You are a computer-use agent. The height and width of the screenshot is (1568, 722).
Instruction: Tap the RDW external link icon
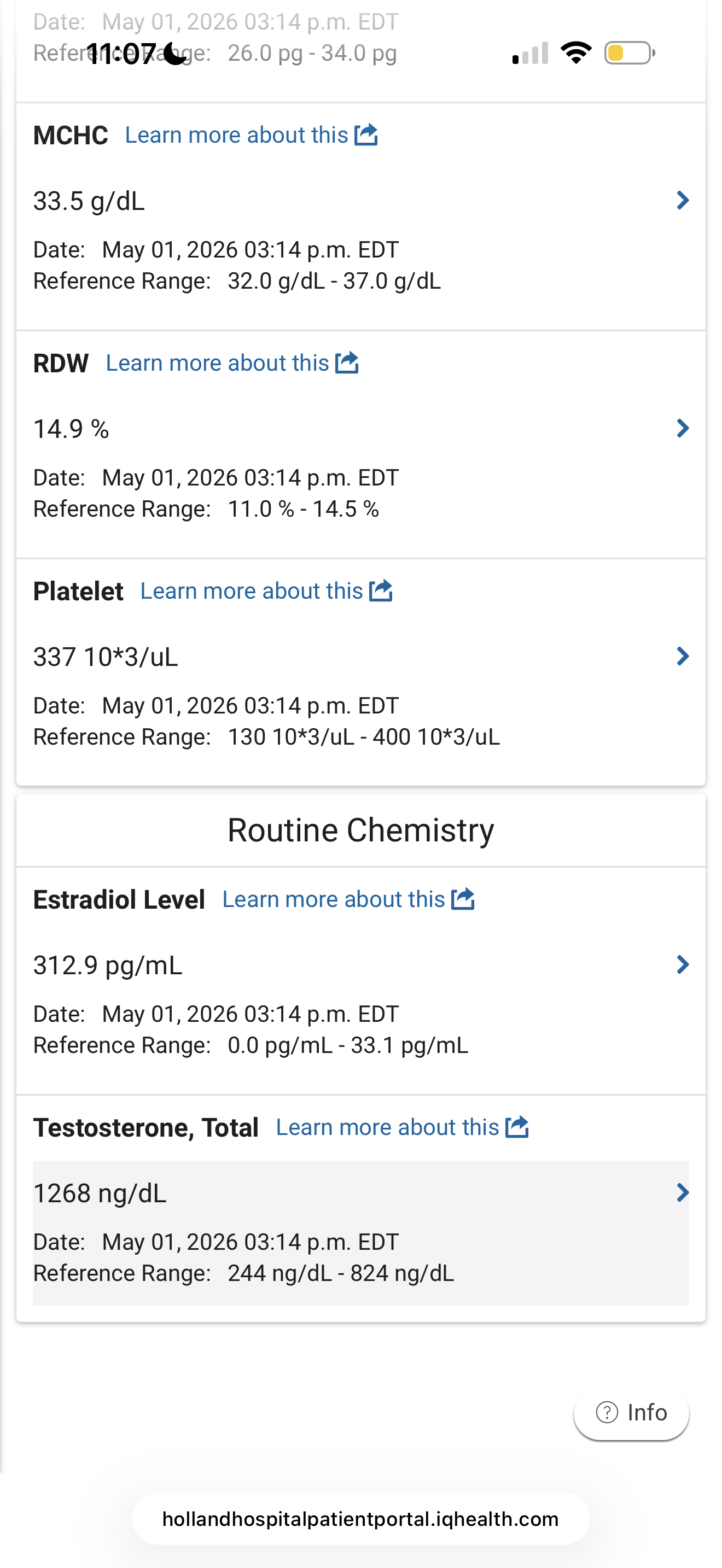pyautogui.click(x=347, y=362)
